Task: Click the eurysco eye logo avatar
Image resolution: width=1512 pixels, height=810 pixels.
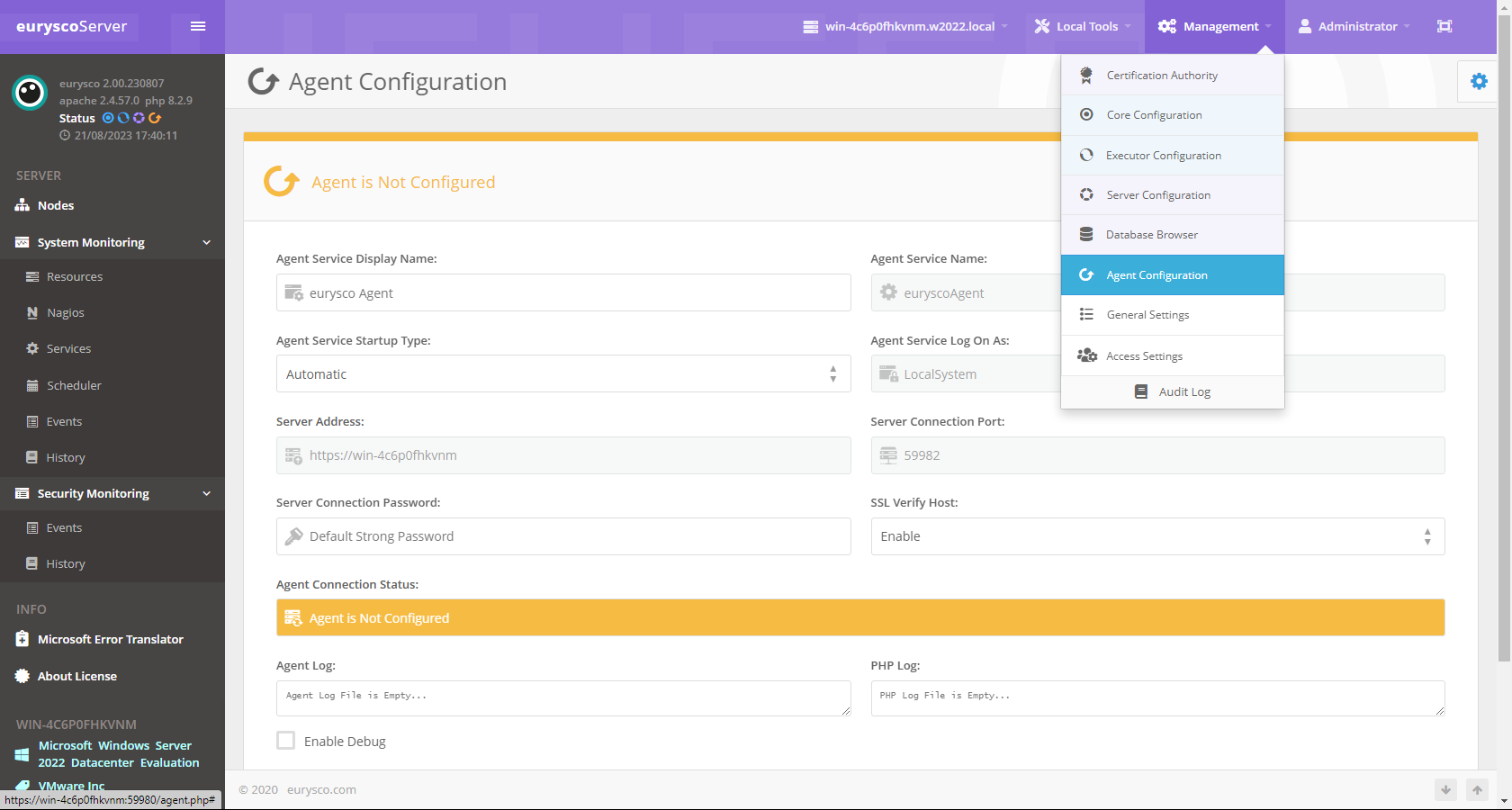Action: [30, 92]
